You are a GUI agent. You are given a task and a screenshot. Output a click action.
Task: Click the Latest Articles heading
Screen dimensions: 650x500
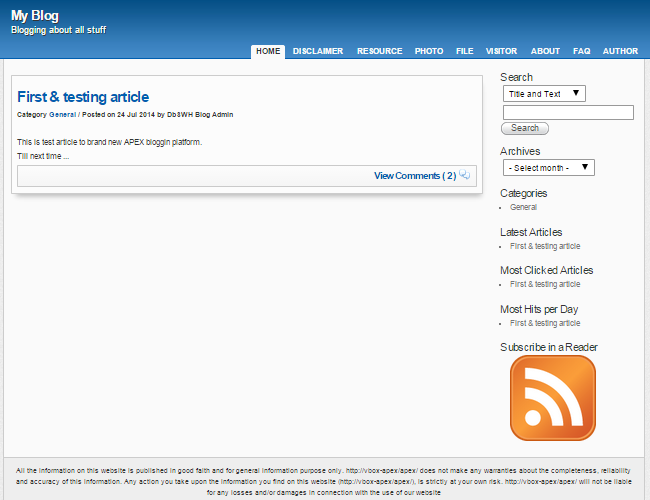click(x=531, y=232)
